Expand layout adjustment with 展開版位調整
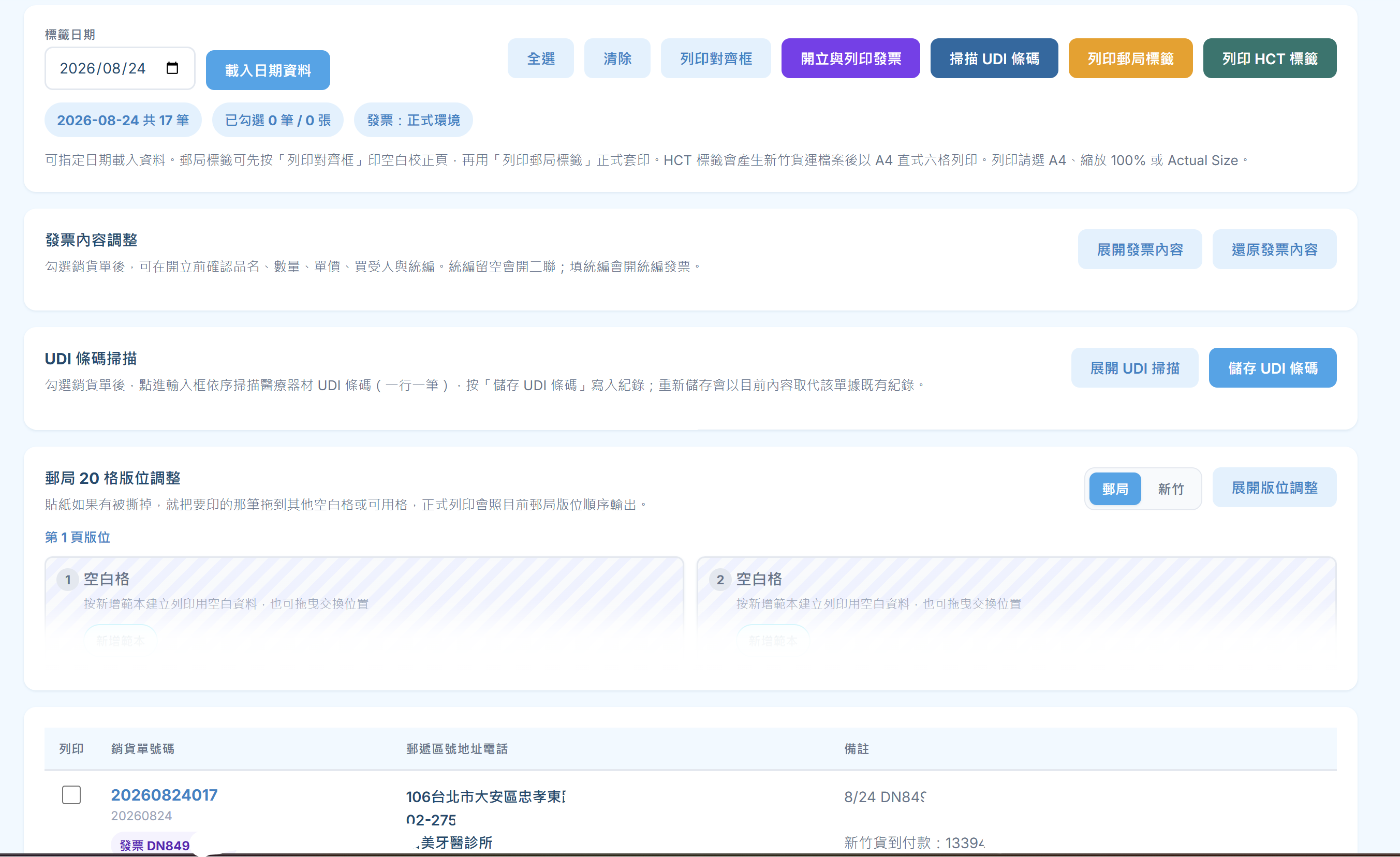The height and width of the screenshot is (857, 1400). [1274, 487]
